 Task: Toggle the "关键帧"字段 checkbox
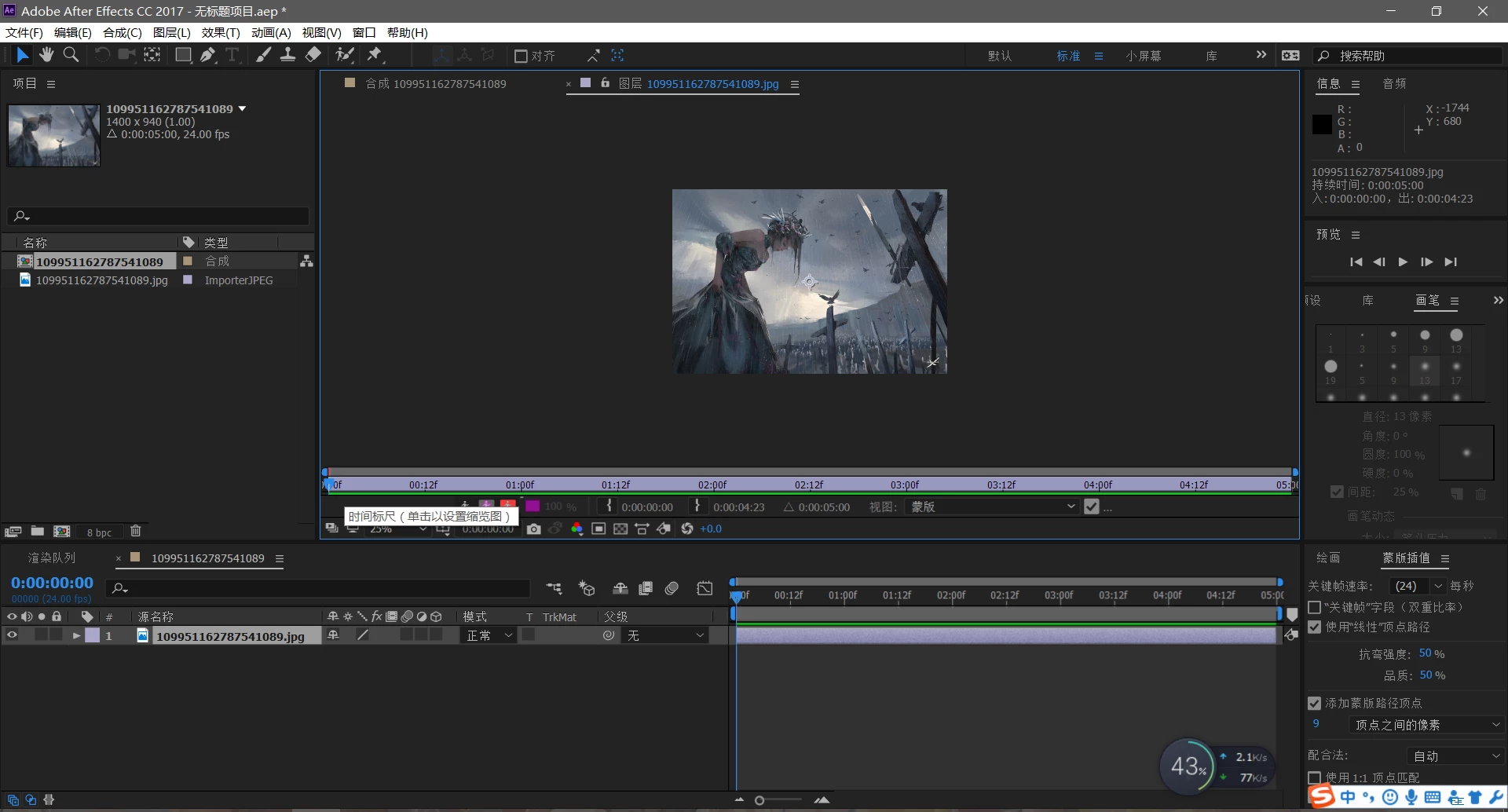(x=1314, y=607)
